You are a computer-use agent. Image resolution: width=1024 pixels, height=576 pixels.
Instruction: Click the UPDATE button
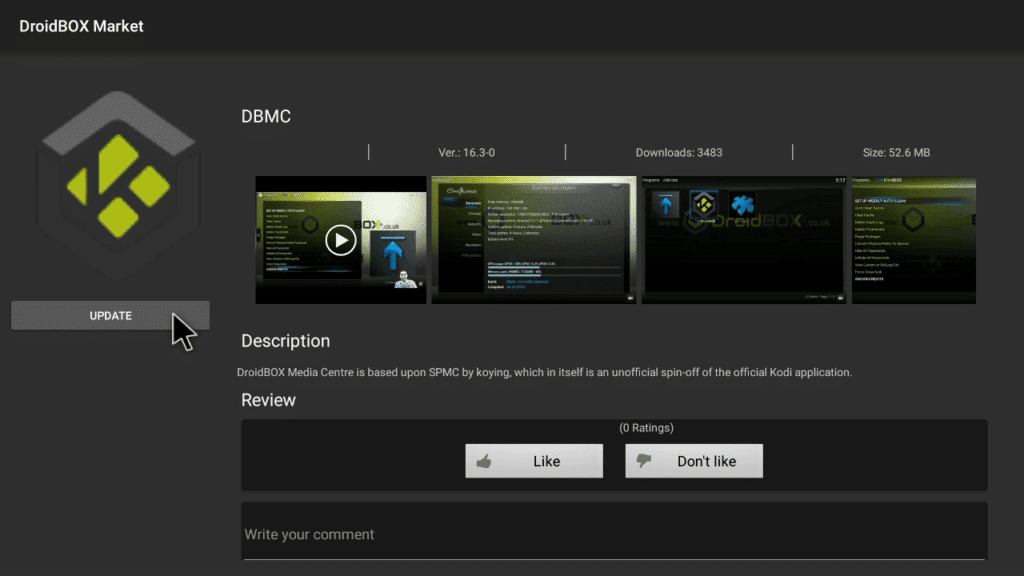[x=110, y=315]
